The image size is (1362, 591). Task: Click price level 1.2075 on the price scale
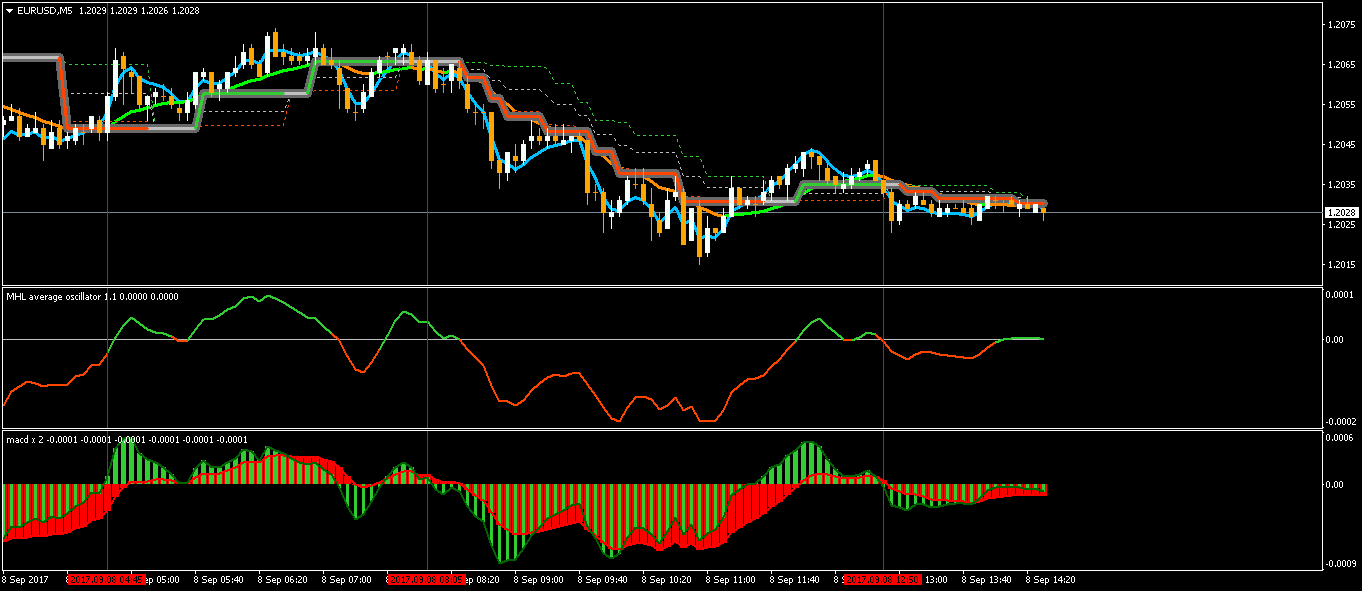tap(1340, 24)
